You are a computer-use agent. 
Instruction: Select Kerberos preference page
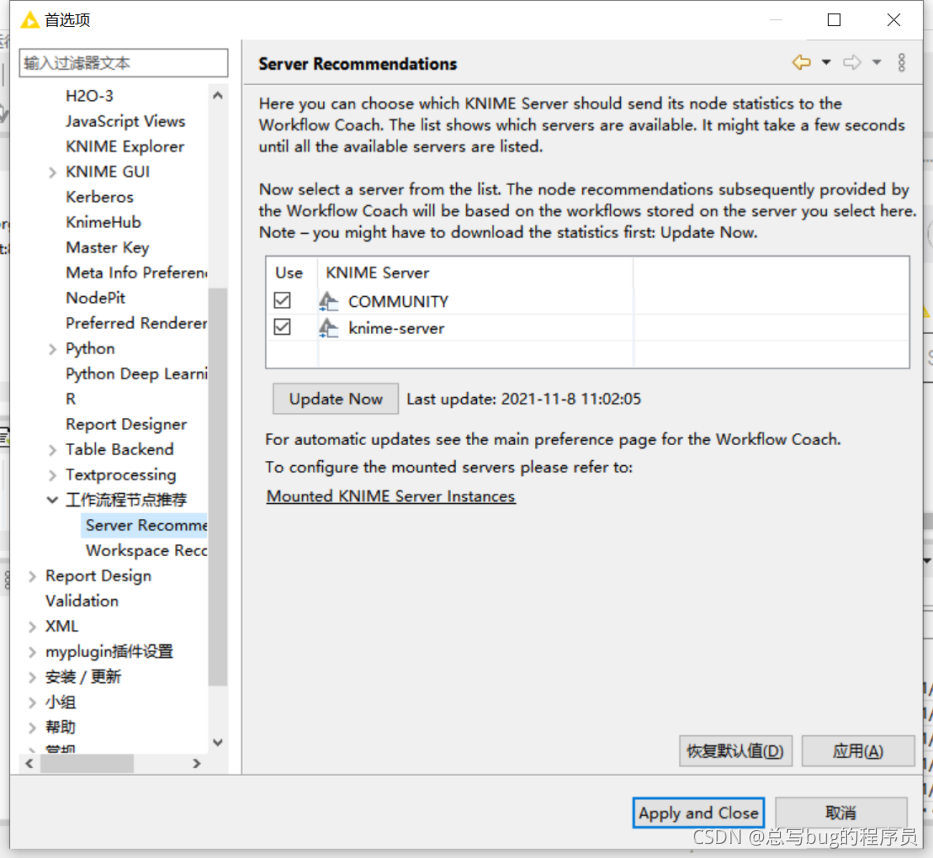(x=99, y=197)
